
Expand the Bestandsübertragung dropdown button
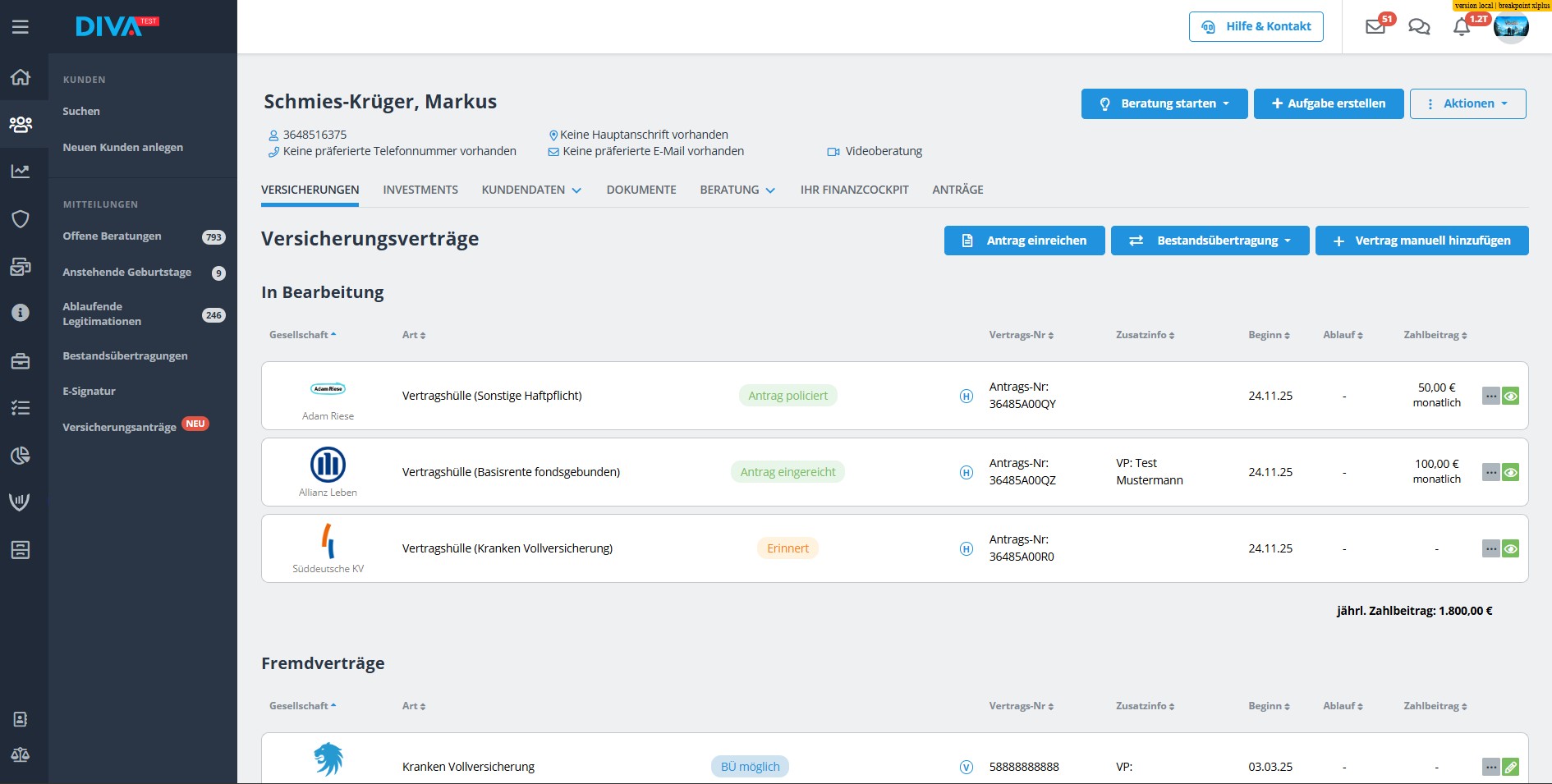(1210, 241)
